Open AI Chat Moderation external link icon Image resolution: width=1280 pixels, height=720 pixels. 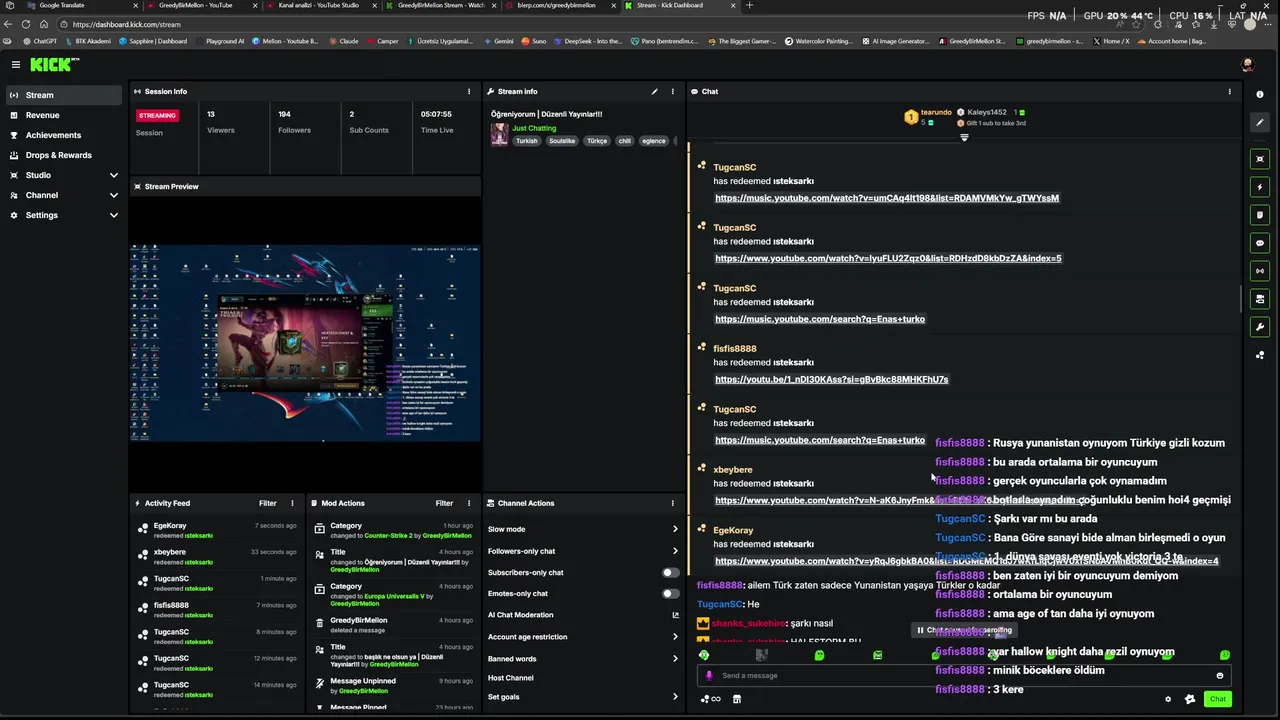click(x=675, y=615)
